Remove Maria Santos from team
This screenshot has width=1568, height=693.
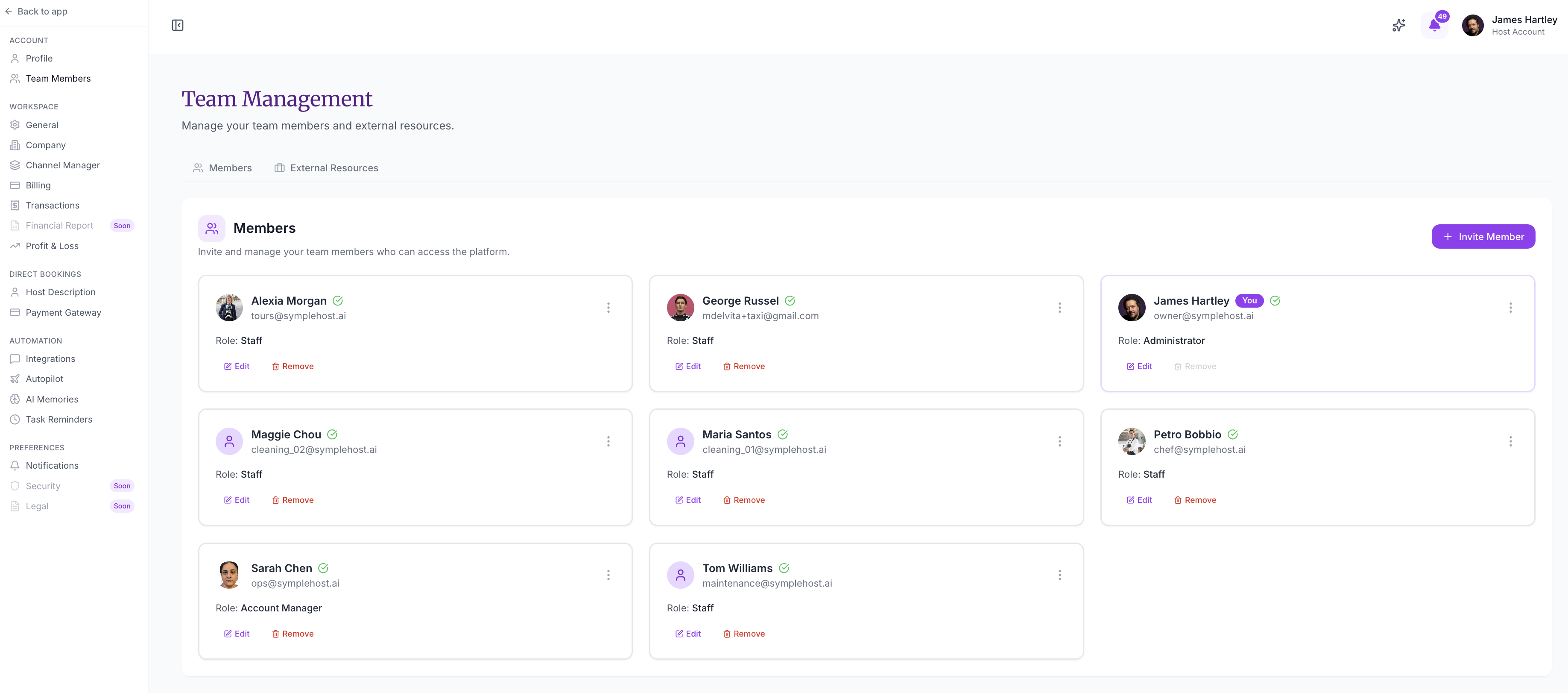tap(744, 501)
